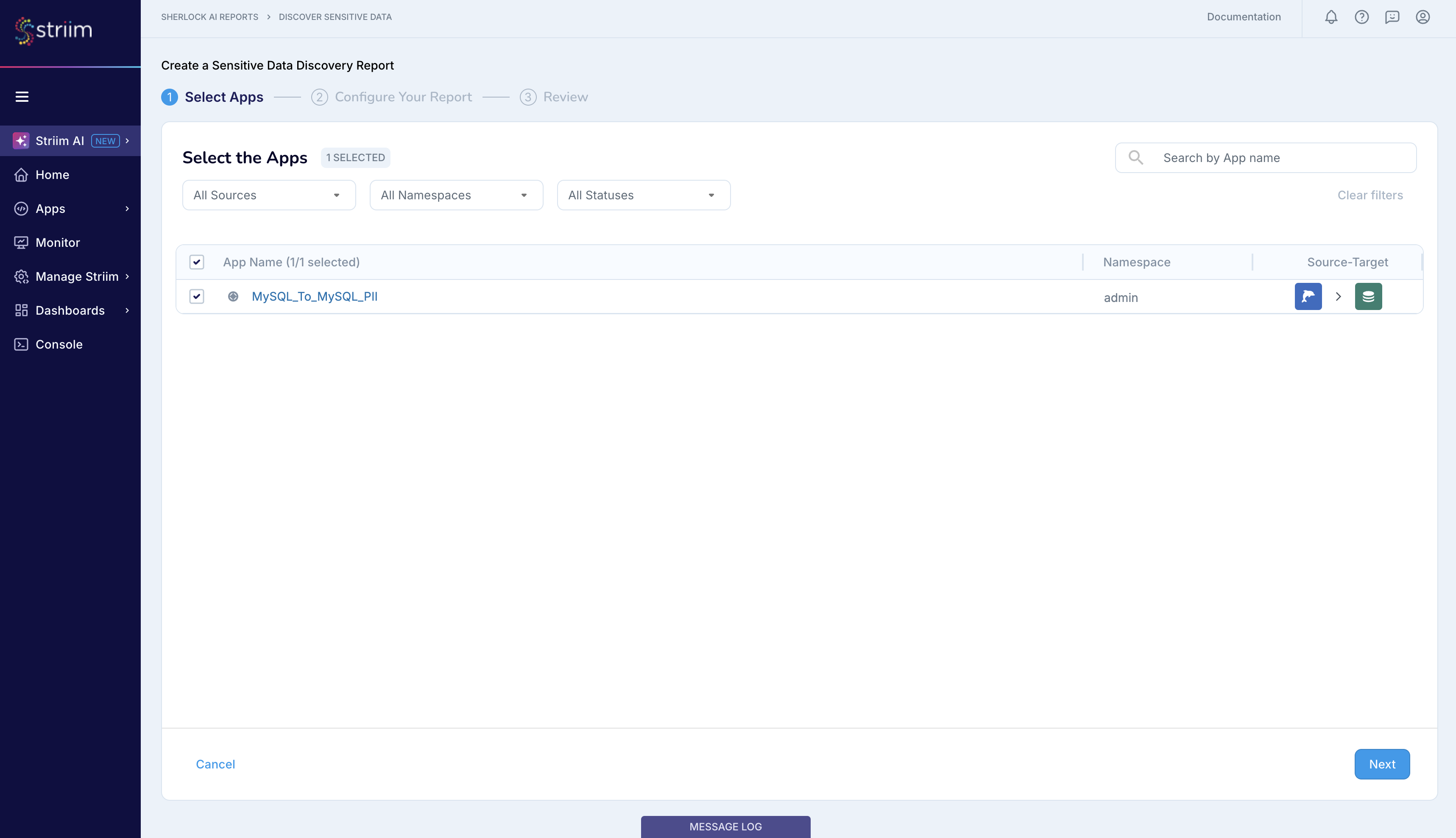Open the Console from sidebar

(x=59, y=344)
